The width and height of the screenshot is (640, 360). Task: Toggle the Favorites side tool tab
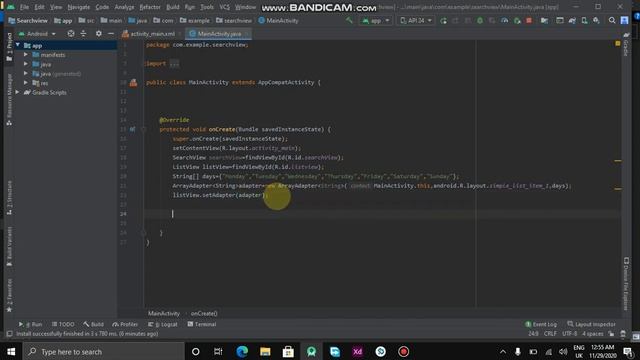click(x=9, y=295)
